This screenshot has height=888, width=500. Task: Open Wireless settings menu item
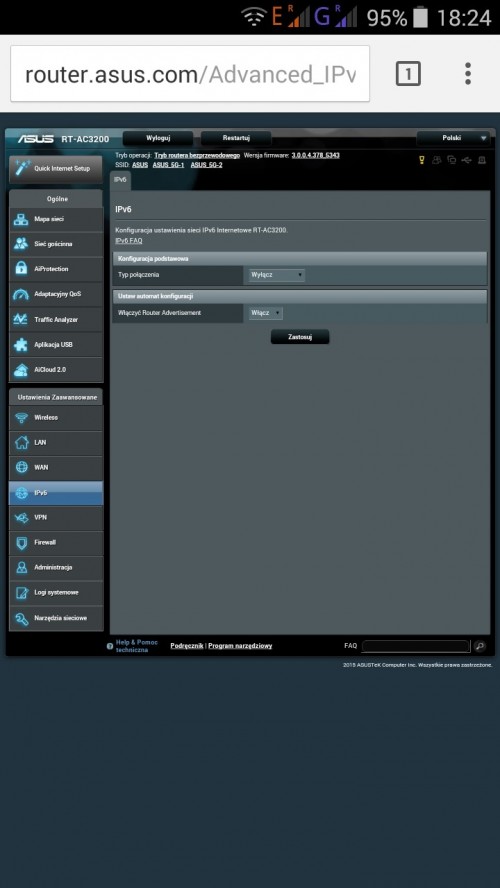56,418
